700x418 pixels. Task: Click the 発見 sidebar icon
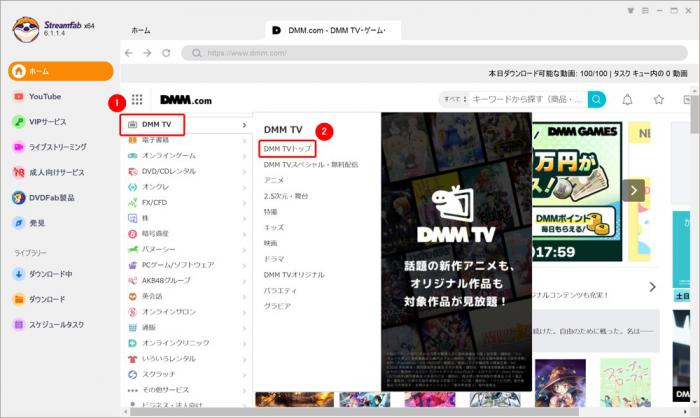(19, 223)
